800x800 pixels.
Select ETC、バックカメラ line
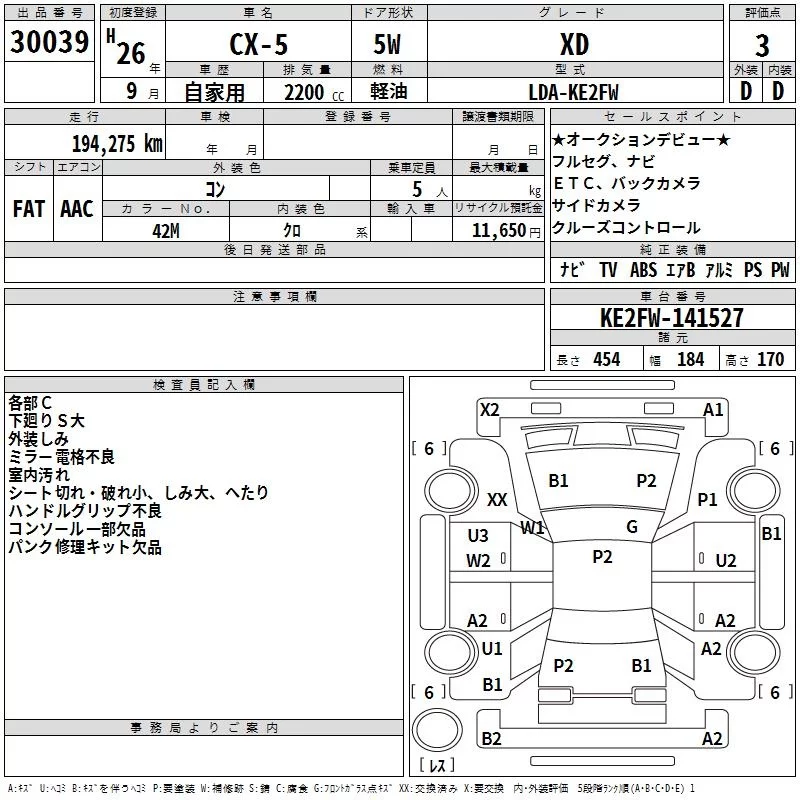[627, 183]
